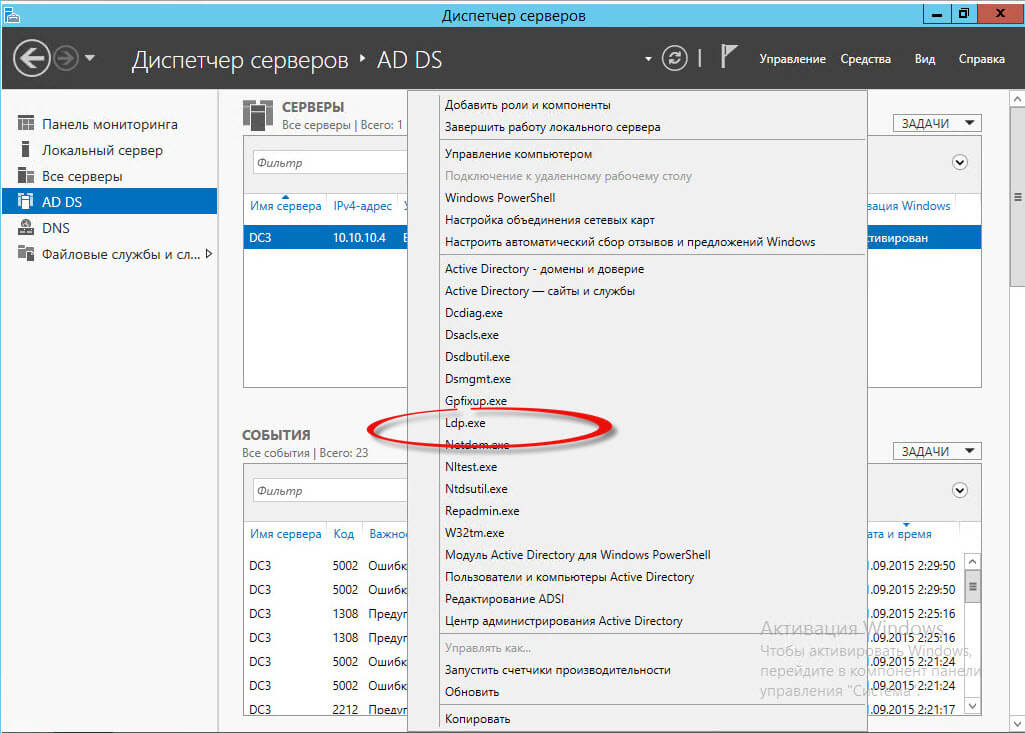1025x733 pixels.
Task: Run Dcdiag.exe from menu
Action: point(474,313)
